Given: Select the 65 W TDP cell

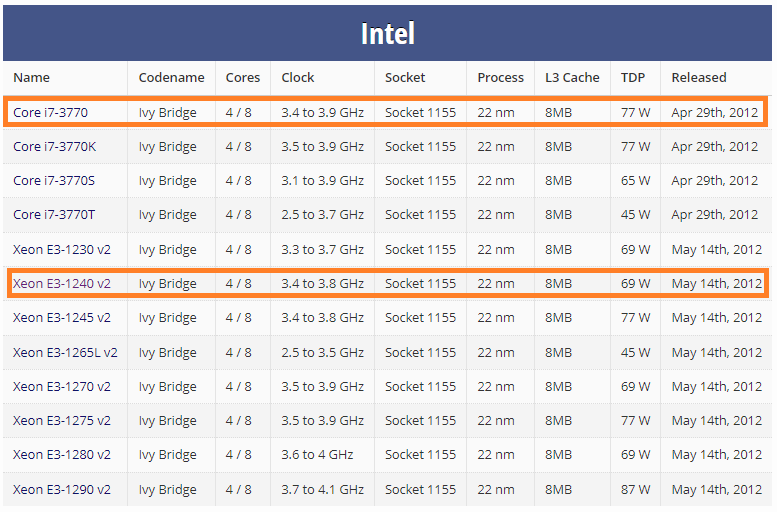Looking at the screenshot, I should pyautogui.click(x=635, y=180).
